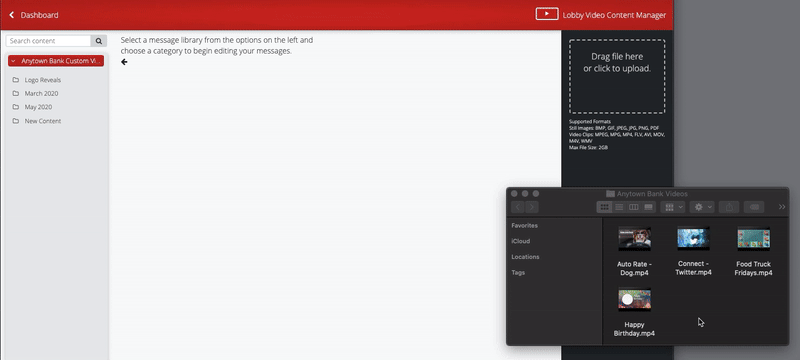Open the Finder group-by dropdown
Screen dimensions: 800x360
673,207
